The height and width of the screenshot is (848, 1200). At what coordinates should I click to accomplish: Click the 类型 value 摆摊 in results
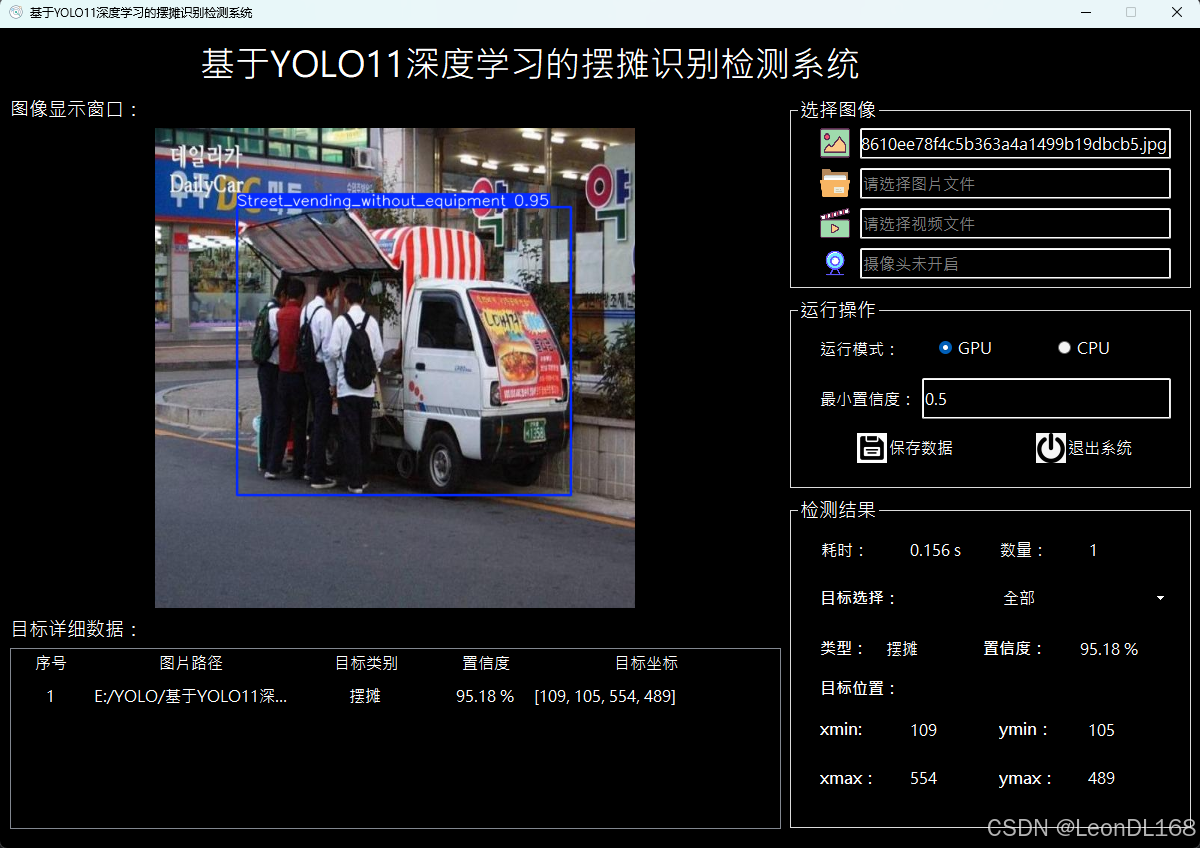pos(902,649)
